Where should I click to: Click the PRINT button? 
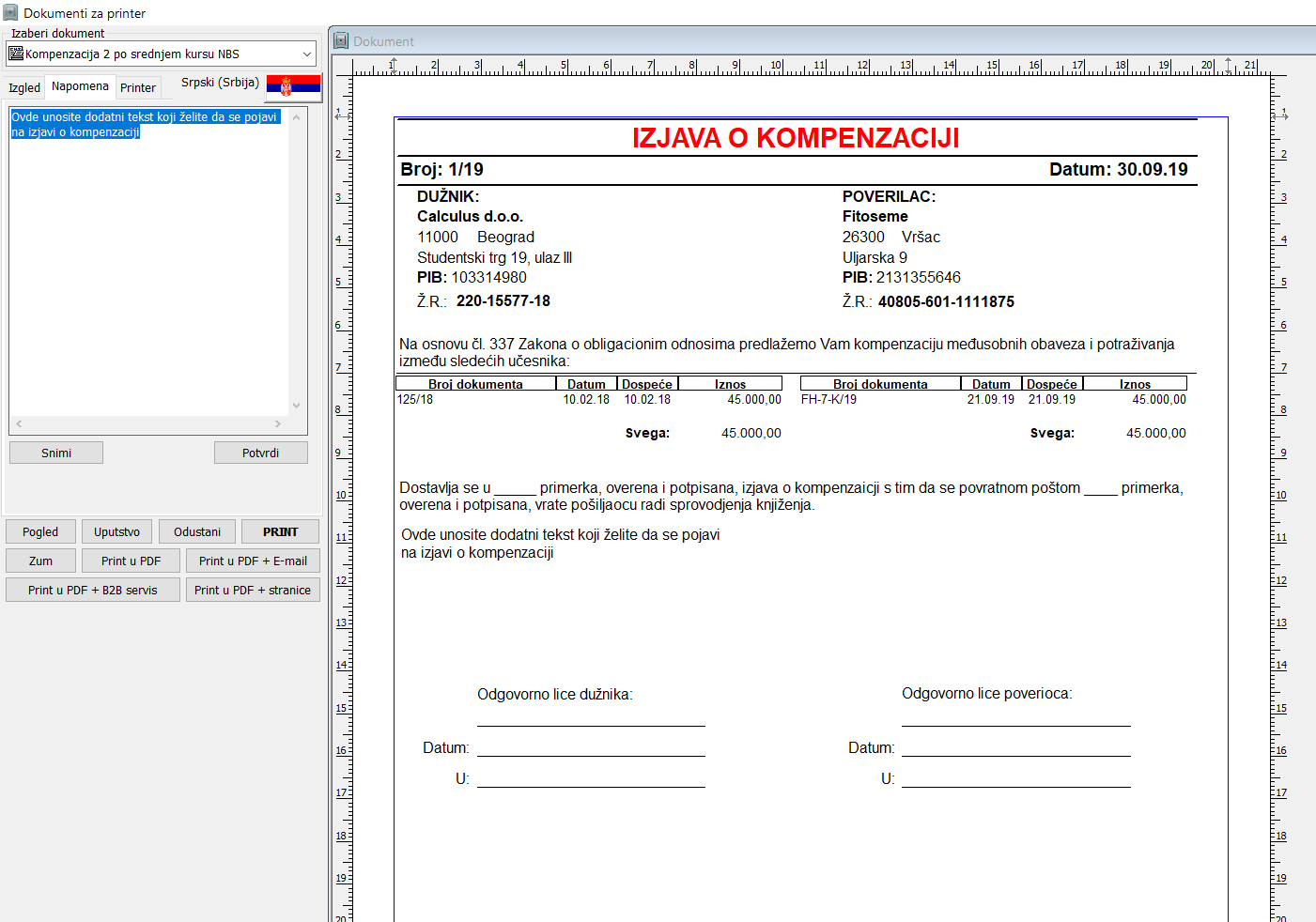click(x=280, y=531)
